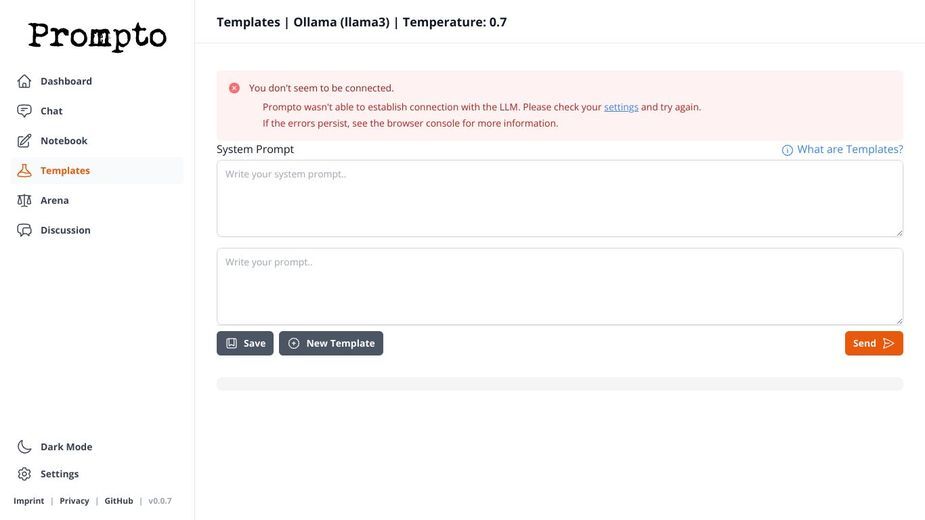
Task: Click the Discussion bubbles icon
Action: (24, 230)
